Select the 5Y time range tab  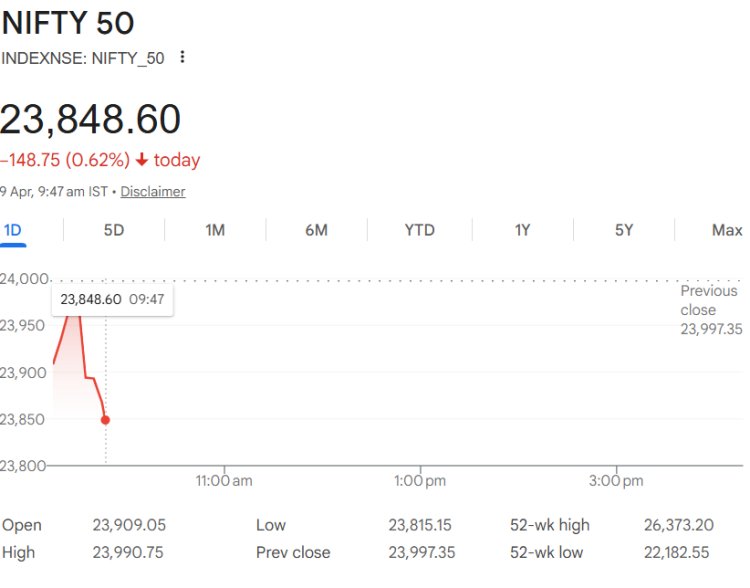coord(624,230)
